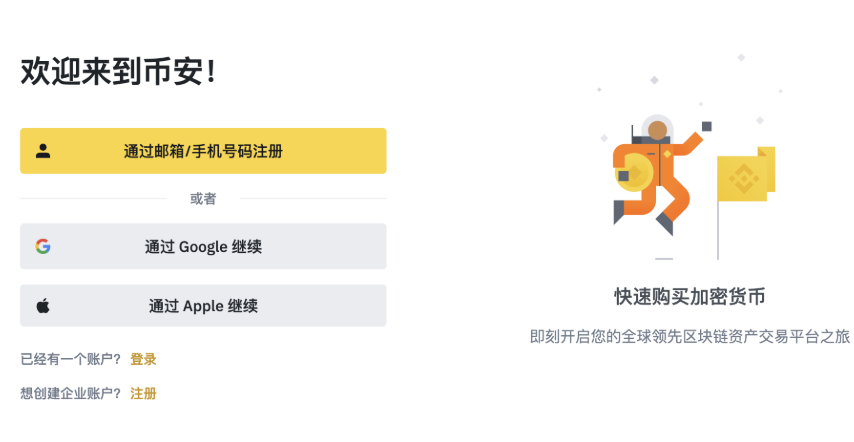Click the folded corner of the yellow flag
This screenshot has height=442, width=854.
tap(767, 153)
